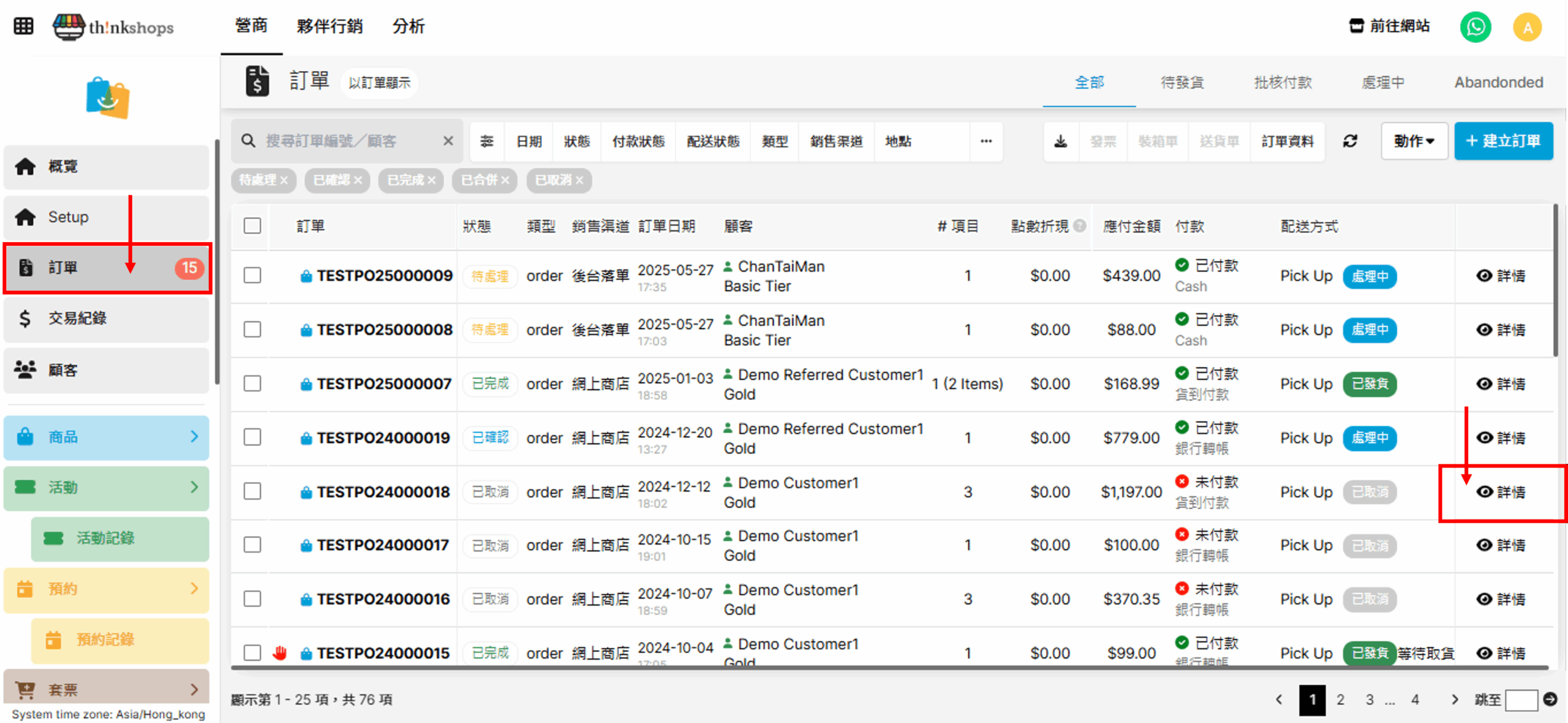Click the download export icon
Screen dimensions: 1568x723
tap(1061, 142)
